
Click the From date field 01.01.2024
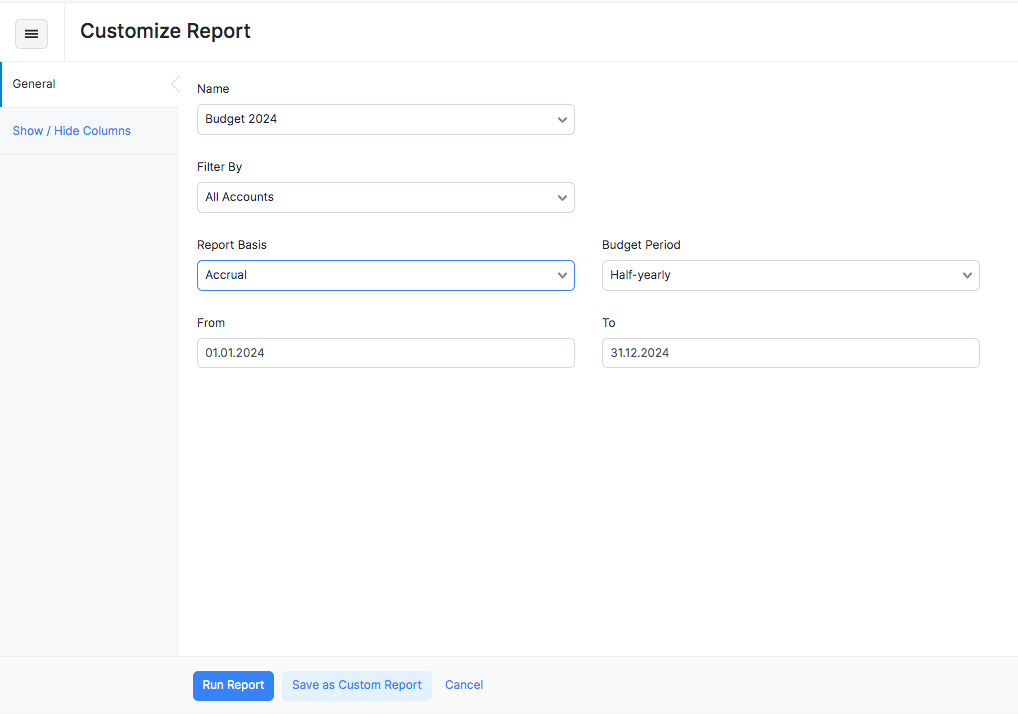(386, 353)
